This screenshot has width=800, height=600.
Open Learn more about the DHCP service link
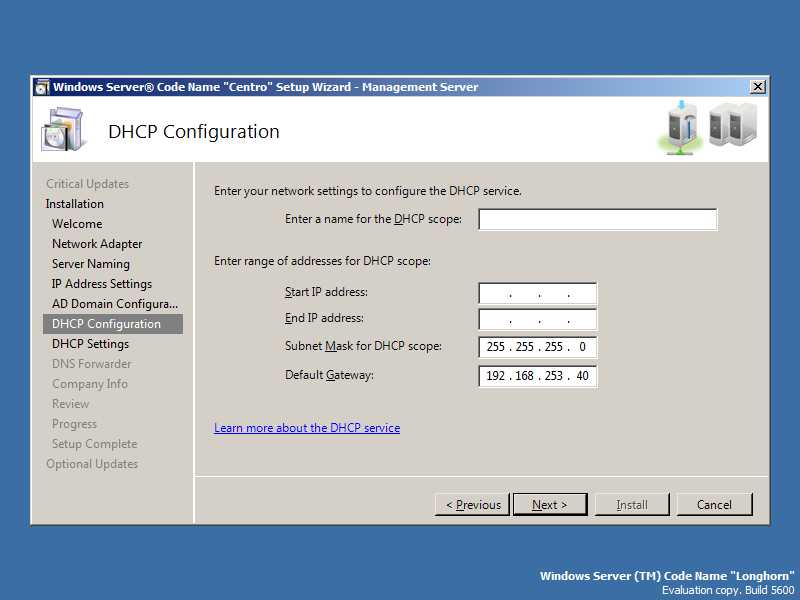pos(307,428)
